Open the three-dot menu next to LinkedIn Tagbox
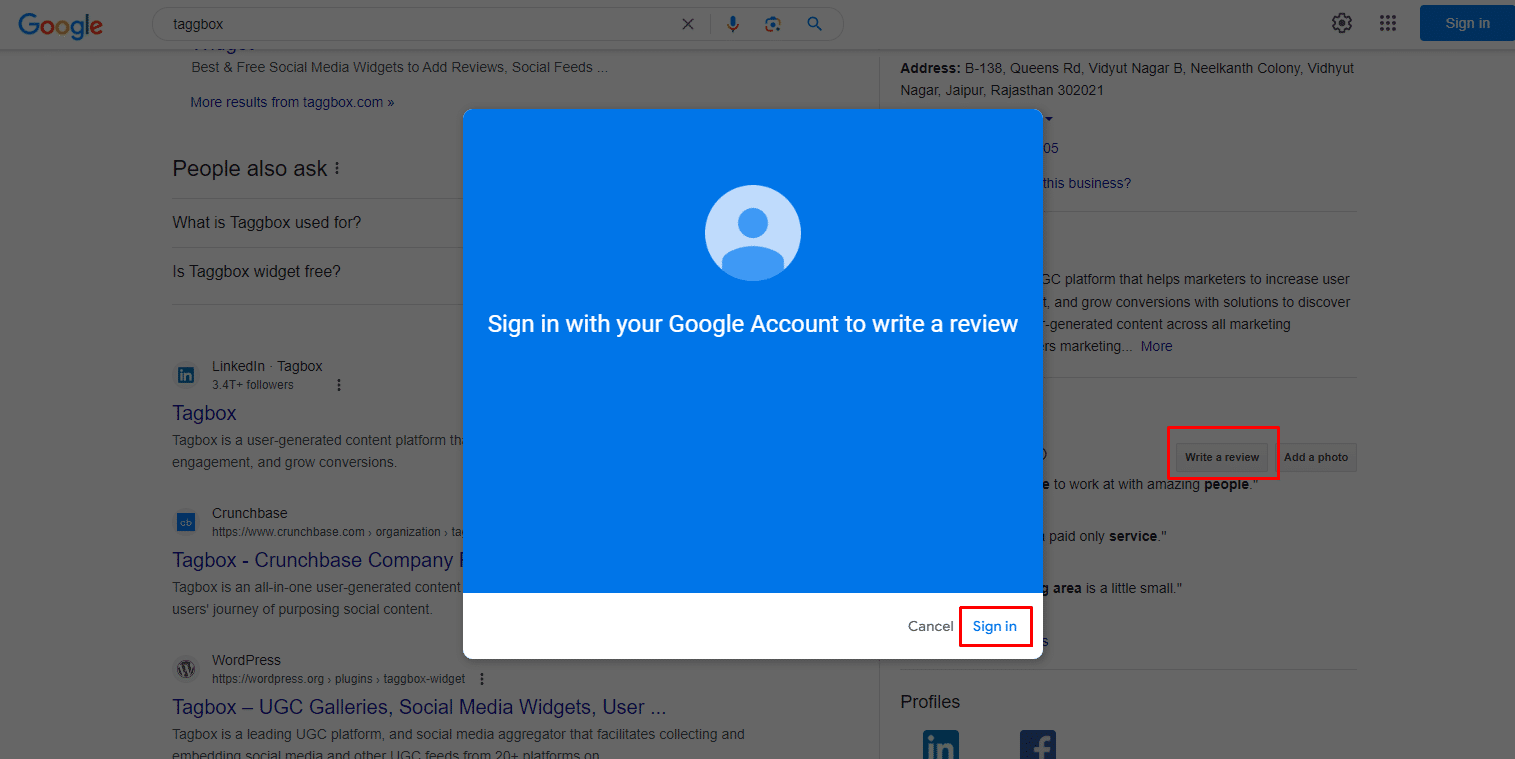This screenshot has height=759, width=1515. click(x=338, y=384)
